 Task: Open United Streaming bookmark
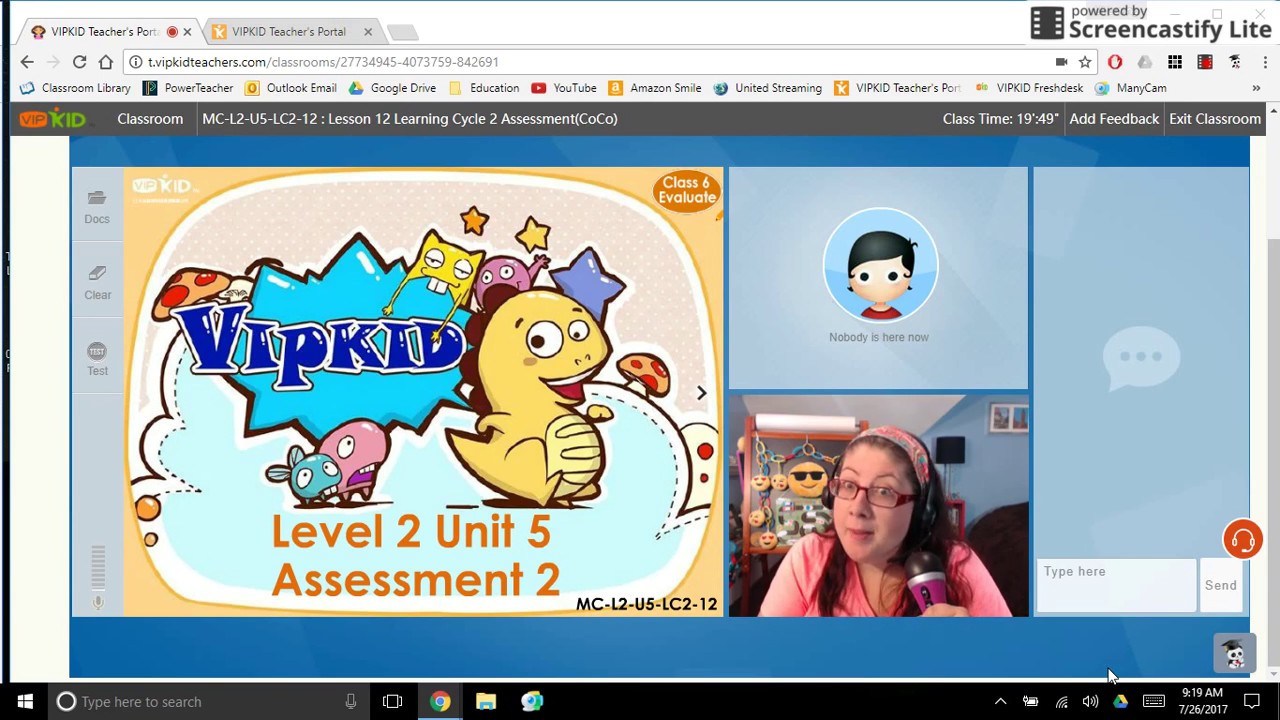(767, 88)
